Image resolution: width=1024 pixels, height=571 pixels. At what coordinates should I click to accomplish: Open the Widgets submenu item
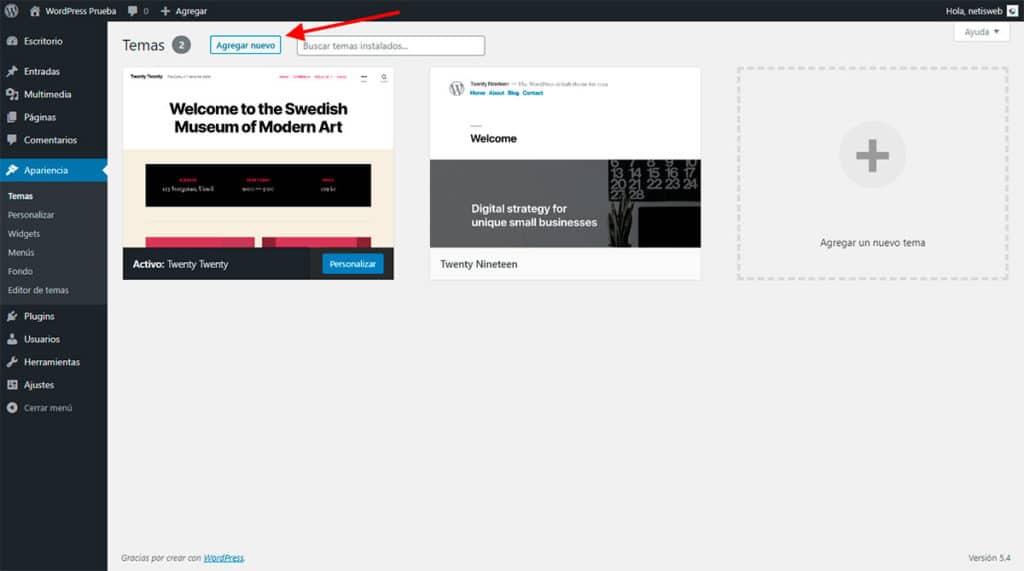click(24, 234)
